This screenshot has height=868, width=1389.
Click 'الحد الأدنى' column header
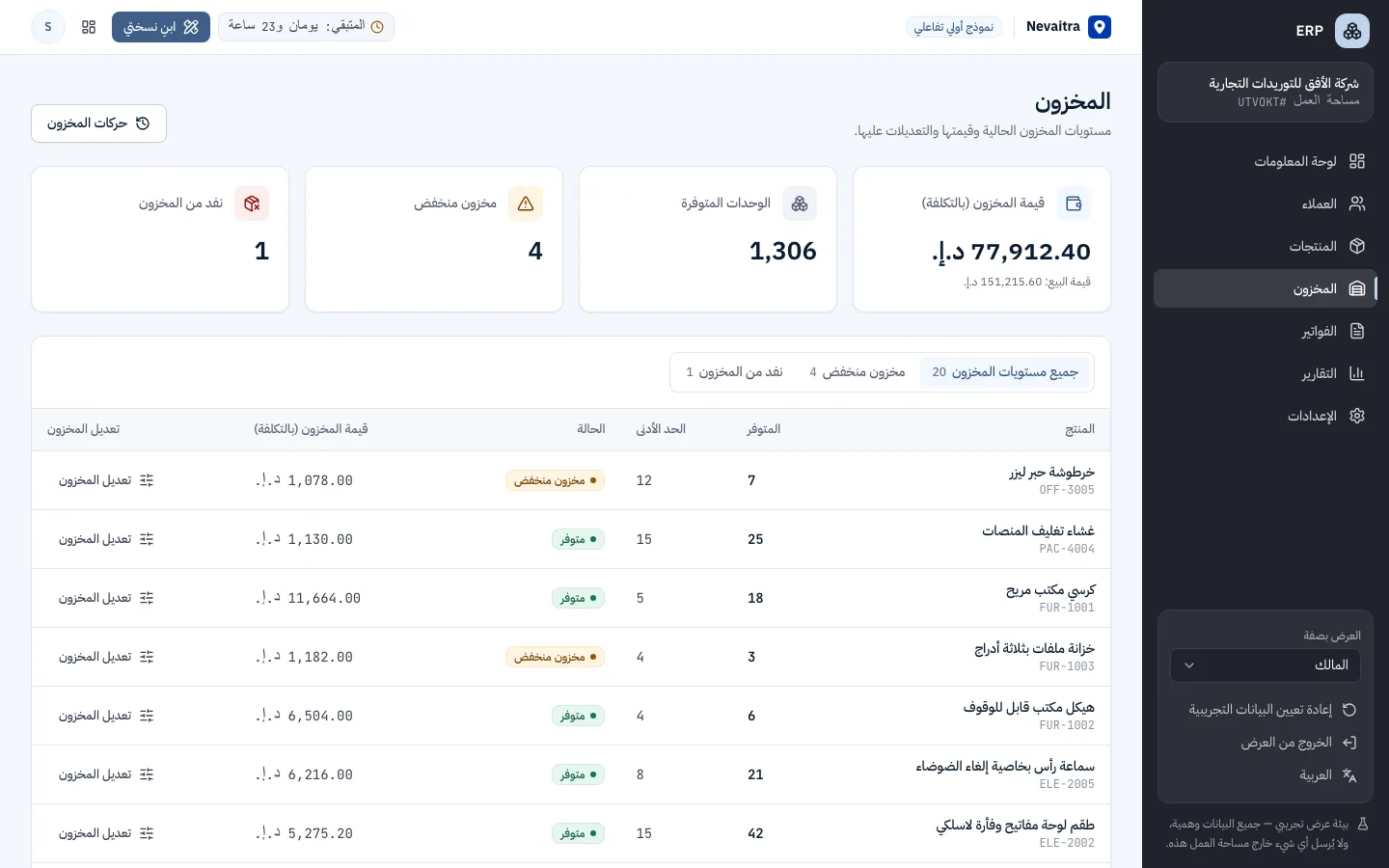(661, 429)
